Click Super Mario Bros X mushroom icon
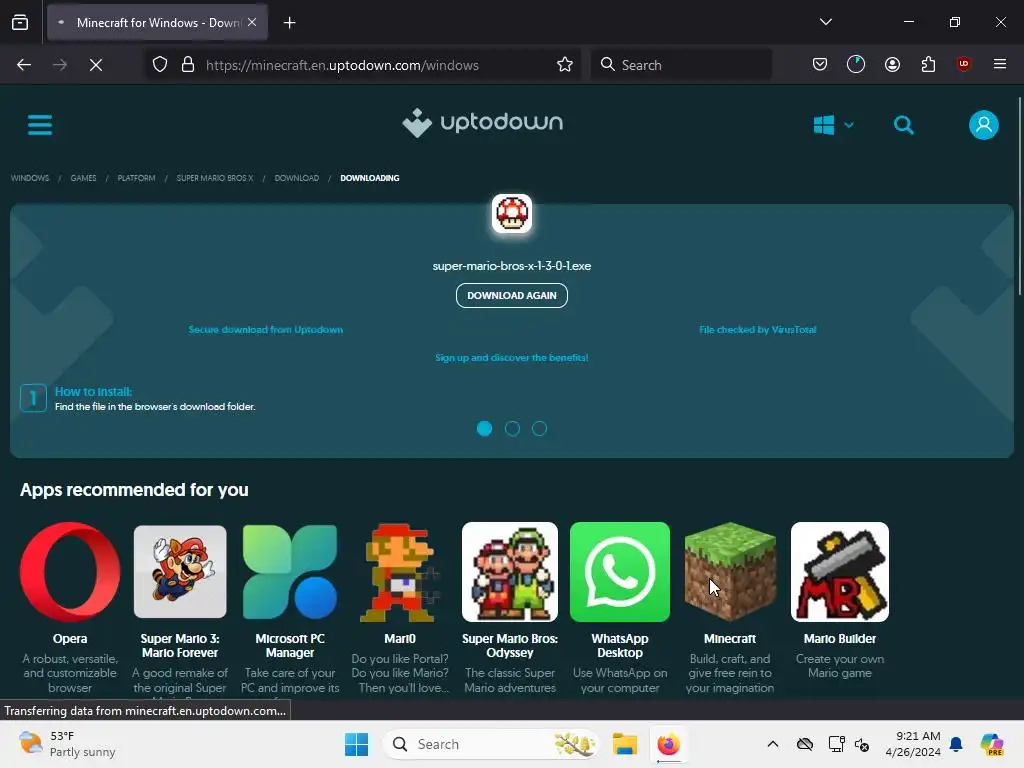Viewport: 1024px width, 768px height. (512, 214)
